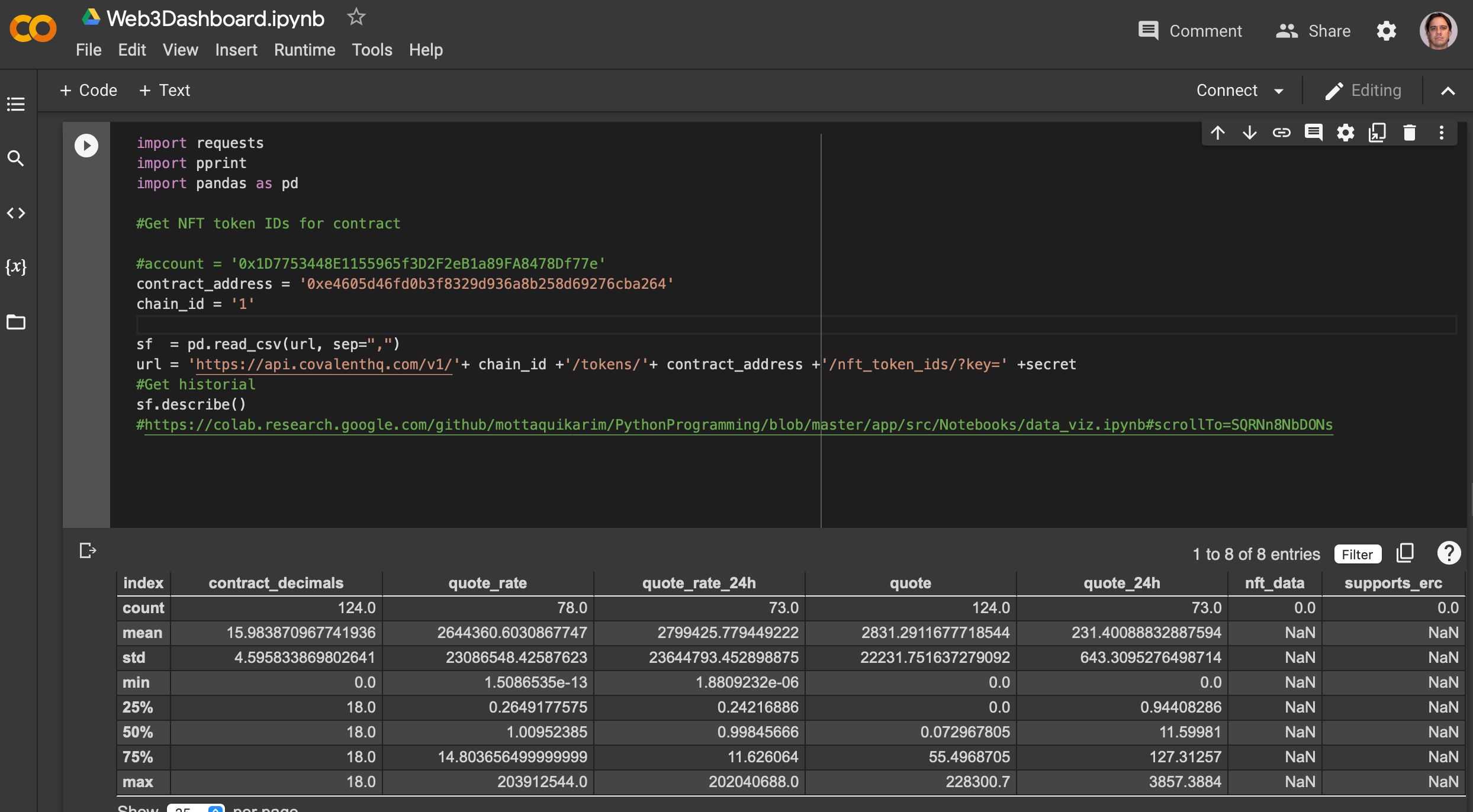The height and width of the screenshot is (812, 1473).
Task: Star the Web3Dashboard.ipynb notebook
Action: coord(356,17)
